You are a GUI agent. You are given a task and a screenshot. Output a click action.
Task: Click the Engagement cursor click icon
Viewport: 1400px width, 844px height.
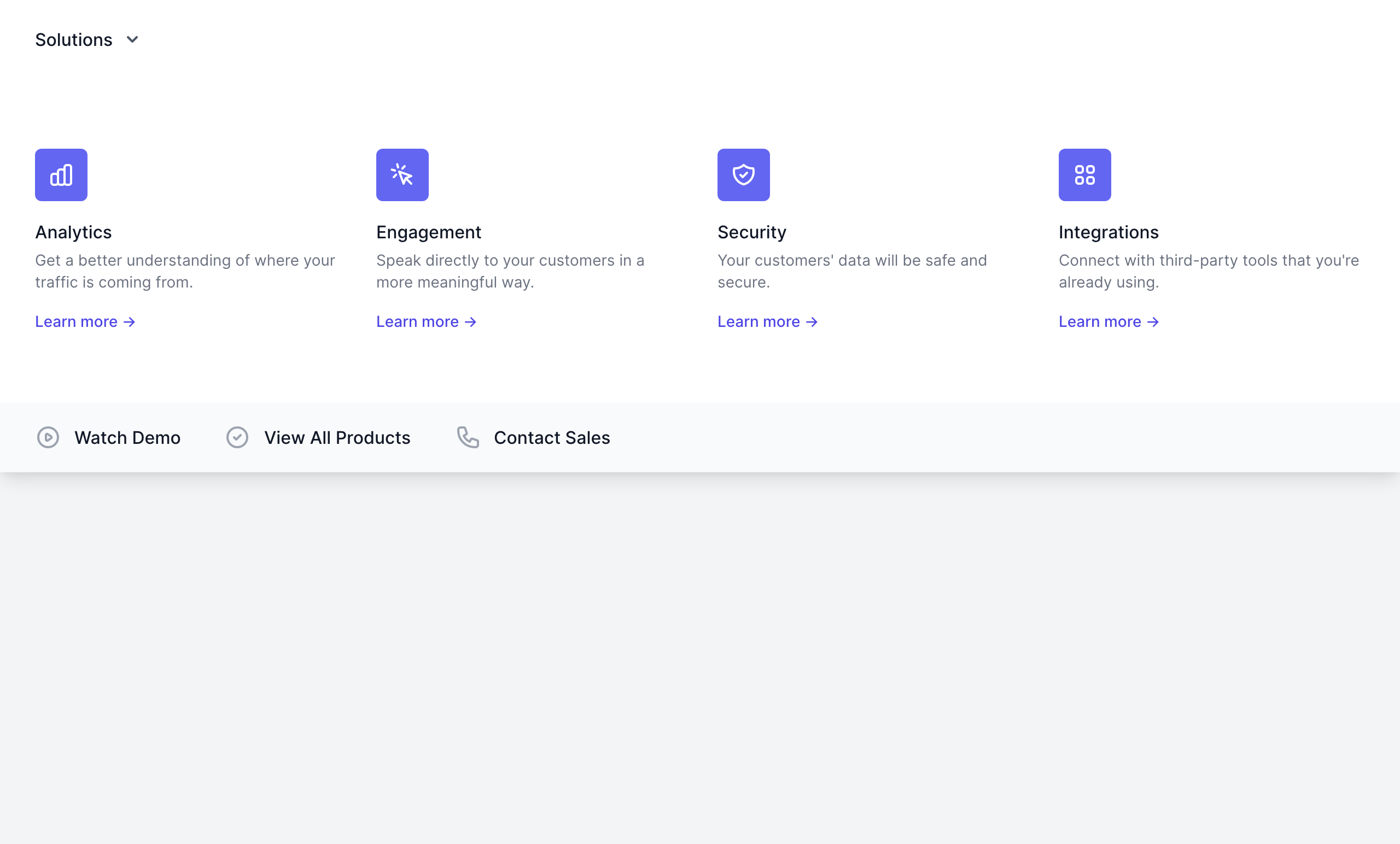click(x=402, y=175)
